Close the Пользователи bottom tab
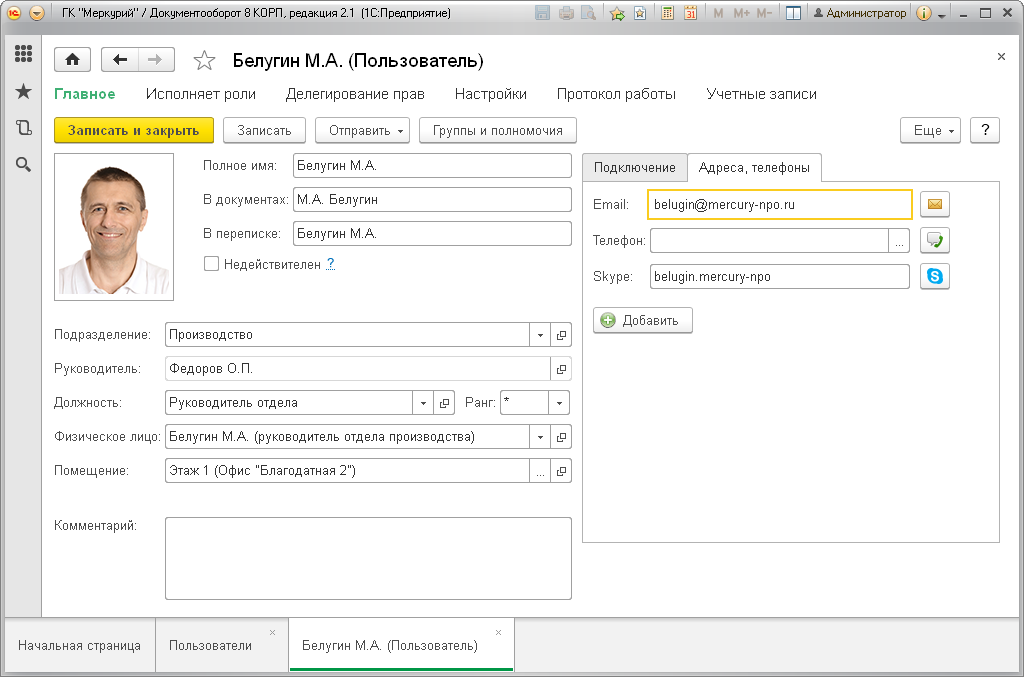This screenshot has height=677, width=1024. click(272, 633)
